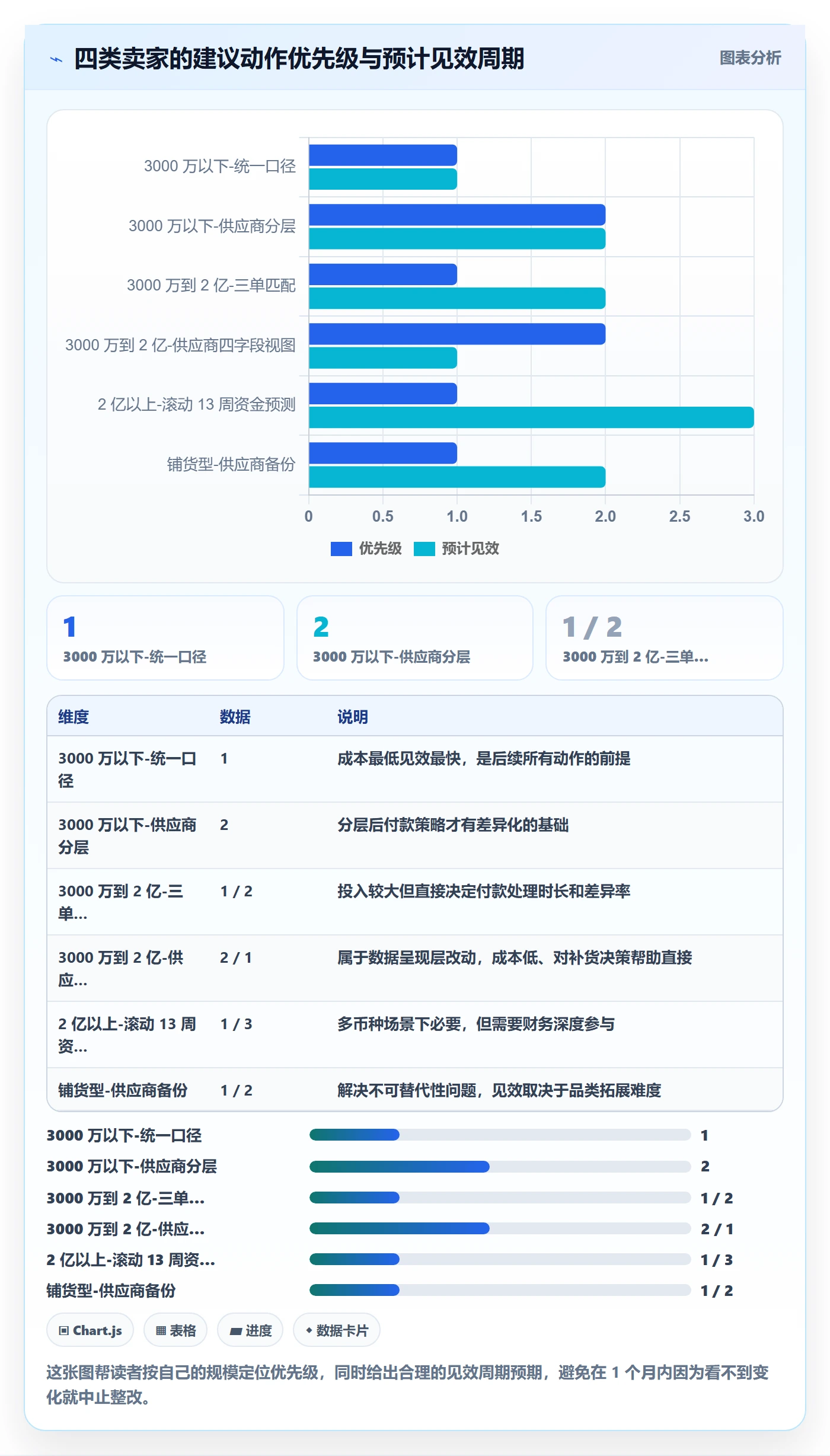Screen dimensions: 830x1456
Task: Open the card showing 1 / 2
Action: click(x=665, y=638)
